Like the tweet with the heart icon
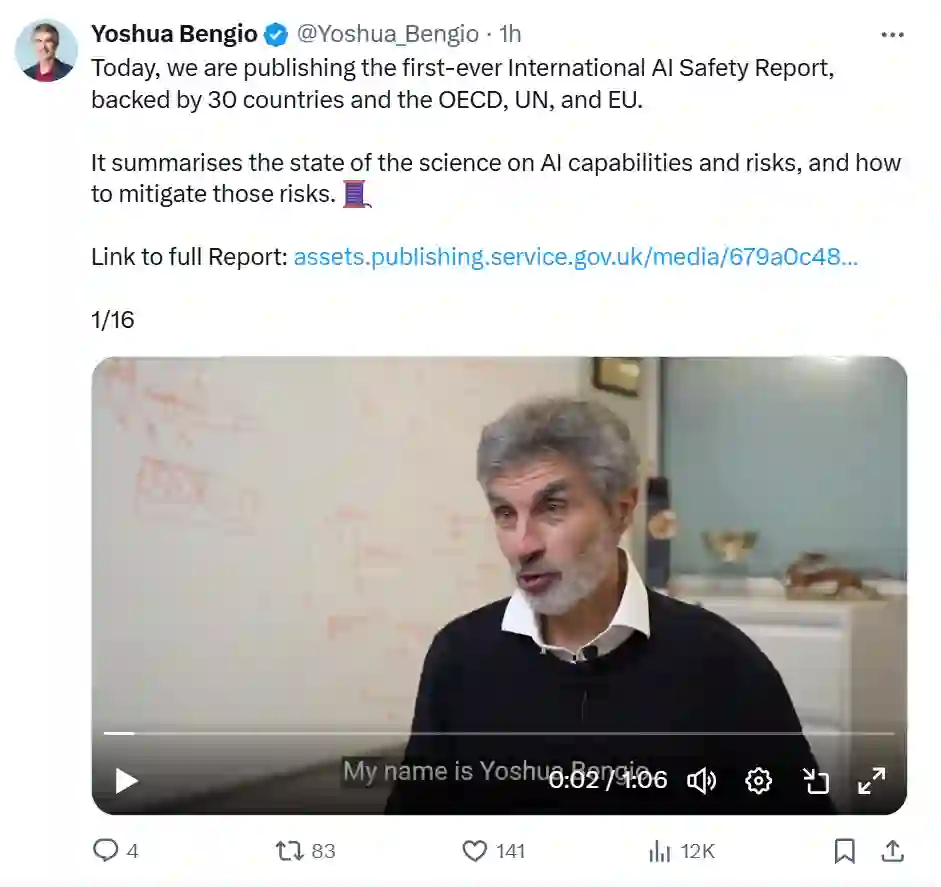941x887 pixels. (x=475, y=851)
